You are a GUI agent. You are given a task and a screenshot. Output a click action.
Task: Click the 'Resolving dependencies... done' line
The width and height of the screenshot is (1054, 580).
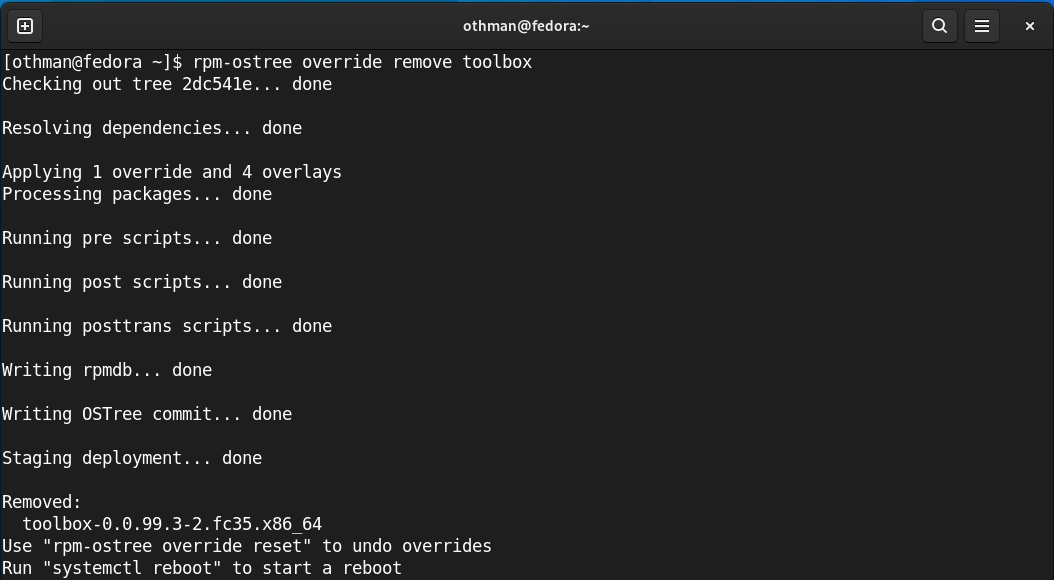tap(152, 128)
